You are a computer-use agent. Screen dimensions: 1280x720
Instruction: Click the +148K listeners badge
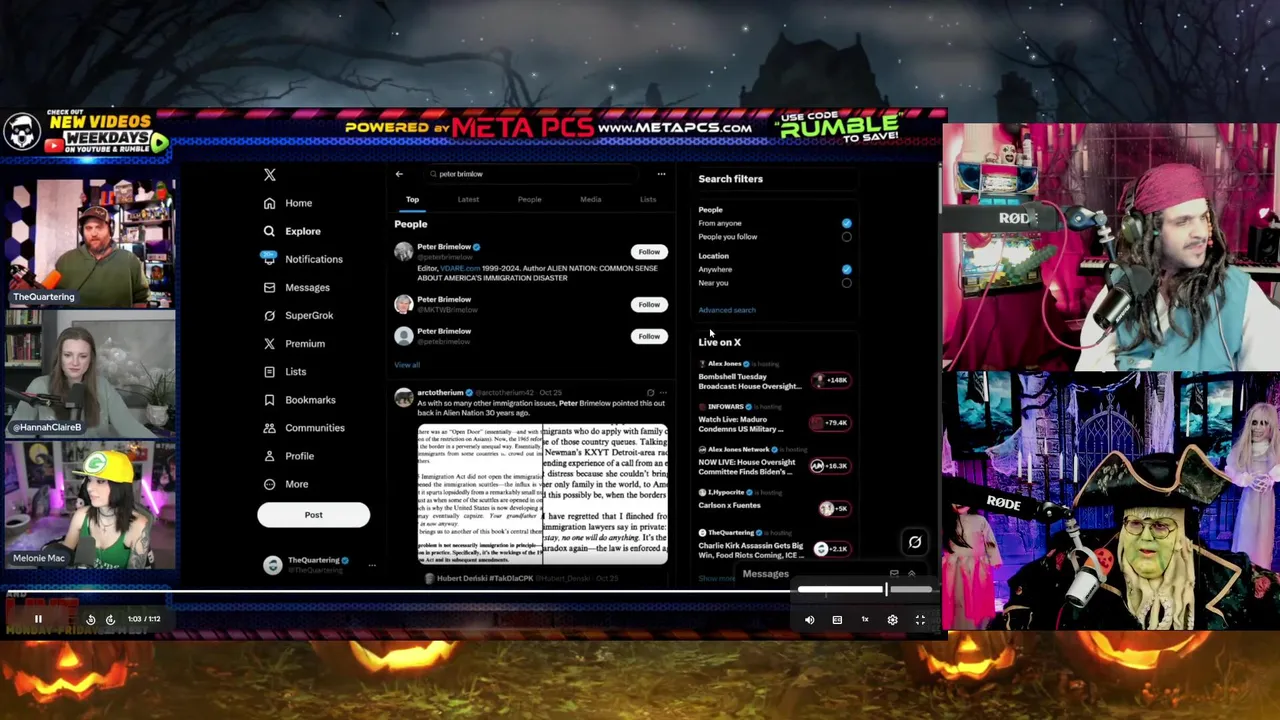click(832, 380)
